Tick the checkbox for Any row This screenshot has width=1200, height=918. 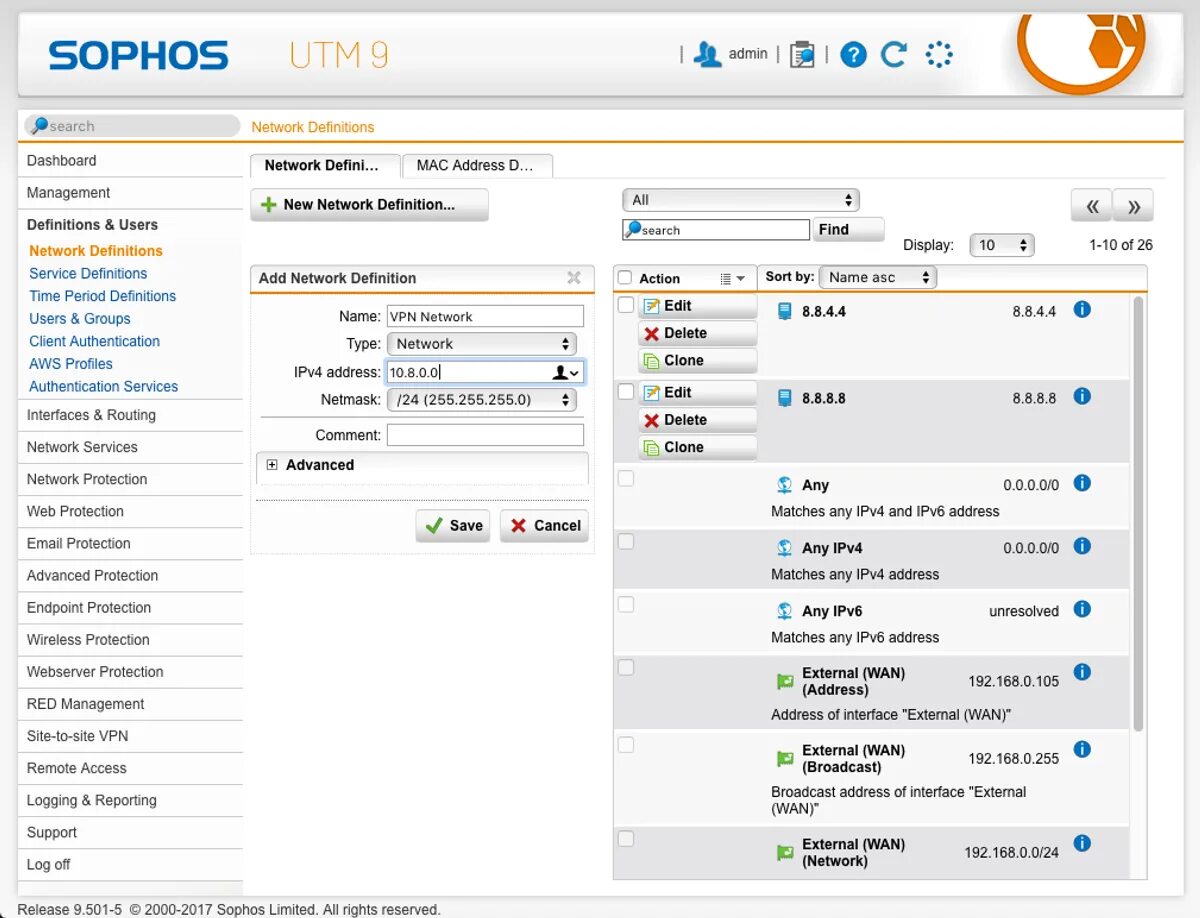626,478
